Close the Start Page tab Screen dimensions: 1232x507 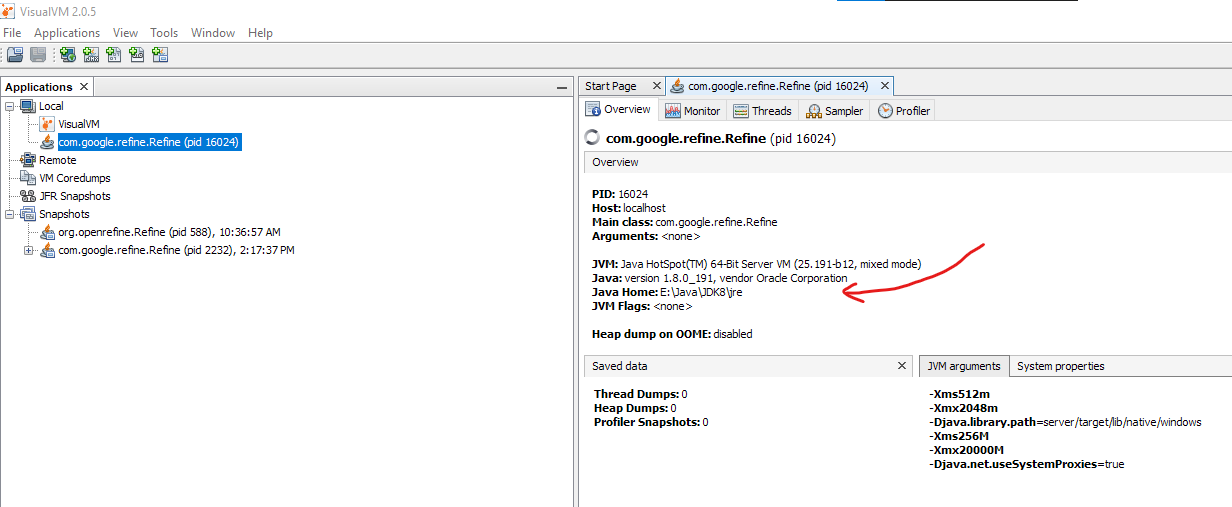click(x=656, y=86)
